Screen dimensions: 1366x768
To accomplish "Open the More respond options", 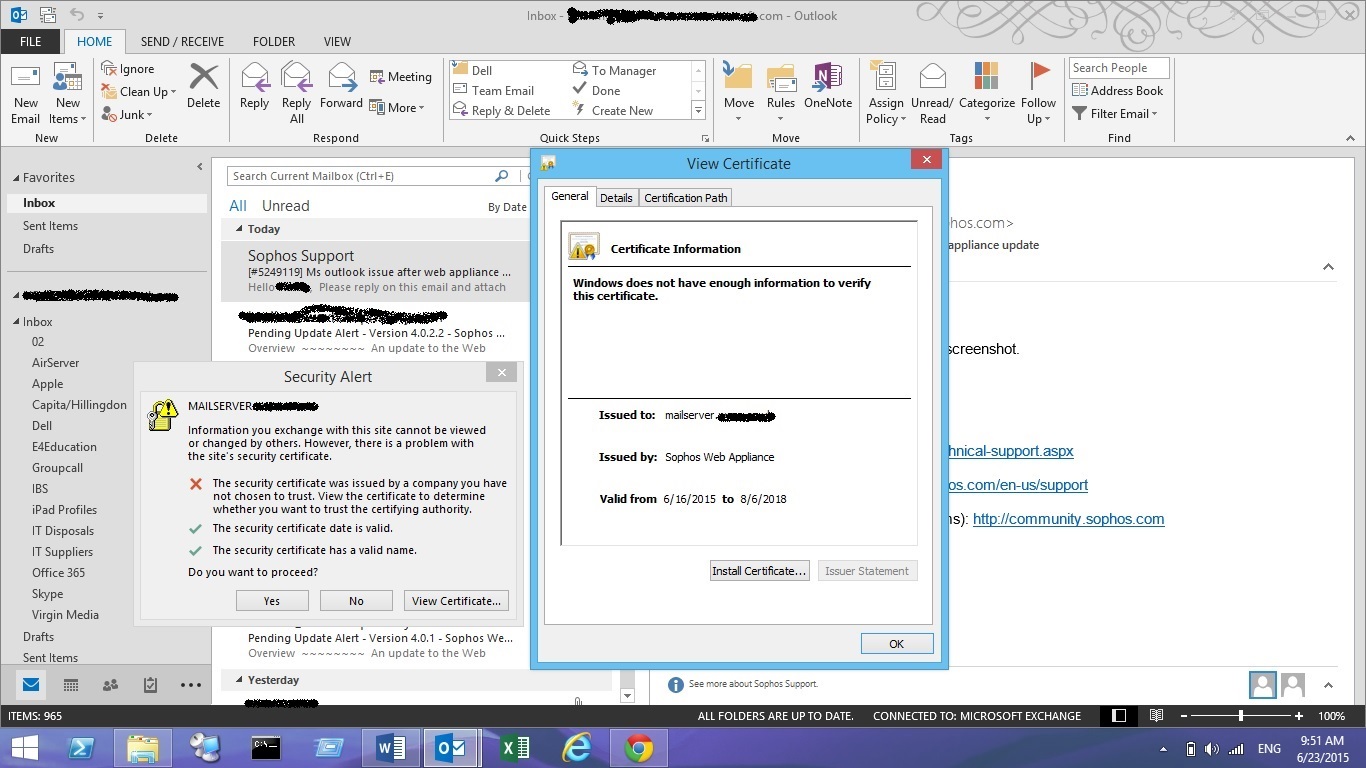I will click(x=397, y=107).
